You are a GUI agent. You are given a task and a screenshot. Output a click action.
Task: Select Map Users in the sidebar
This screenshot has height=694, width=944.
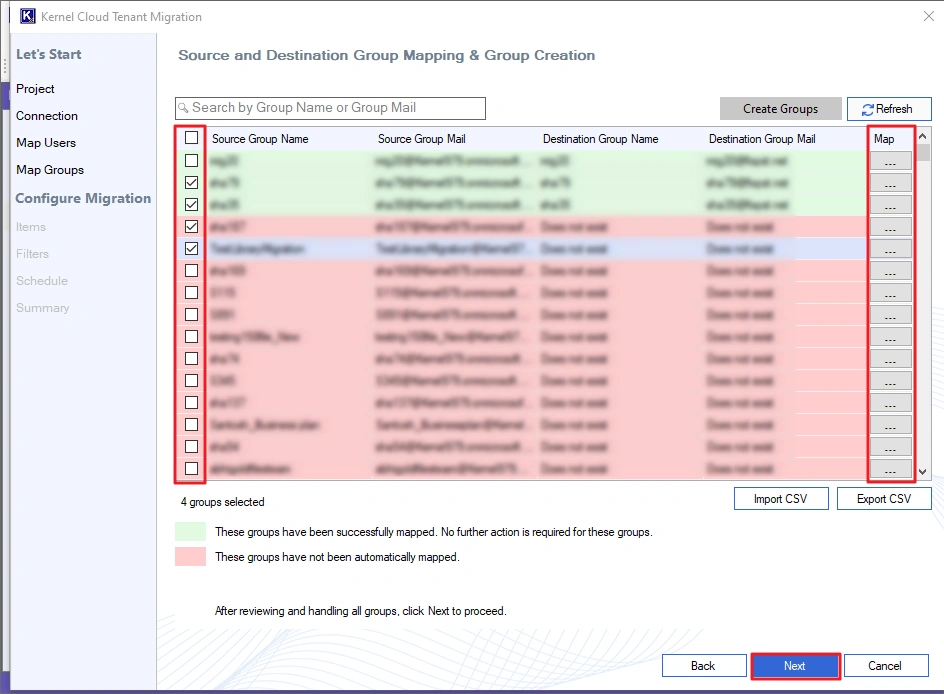point(46,142)
